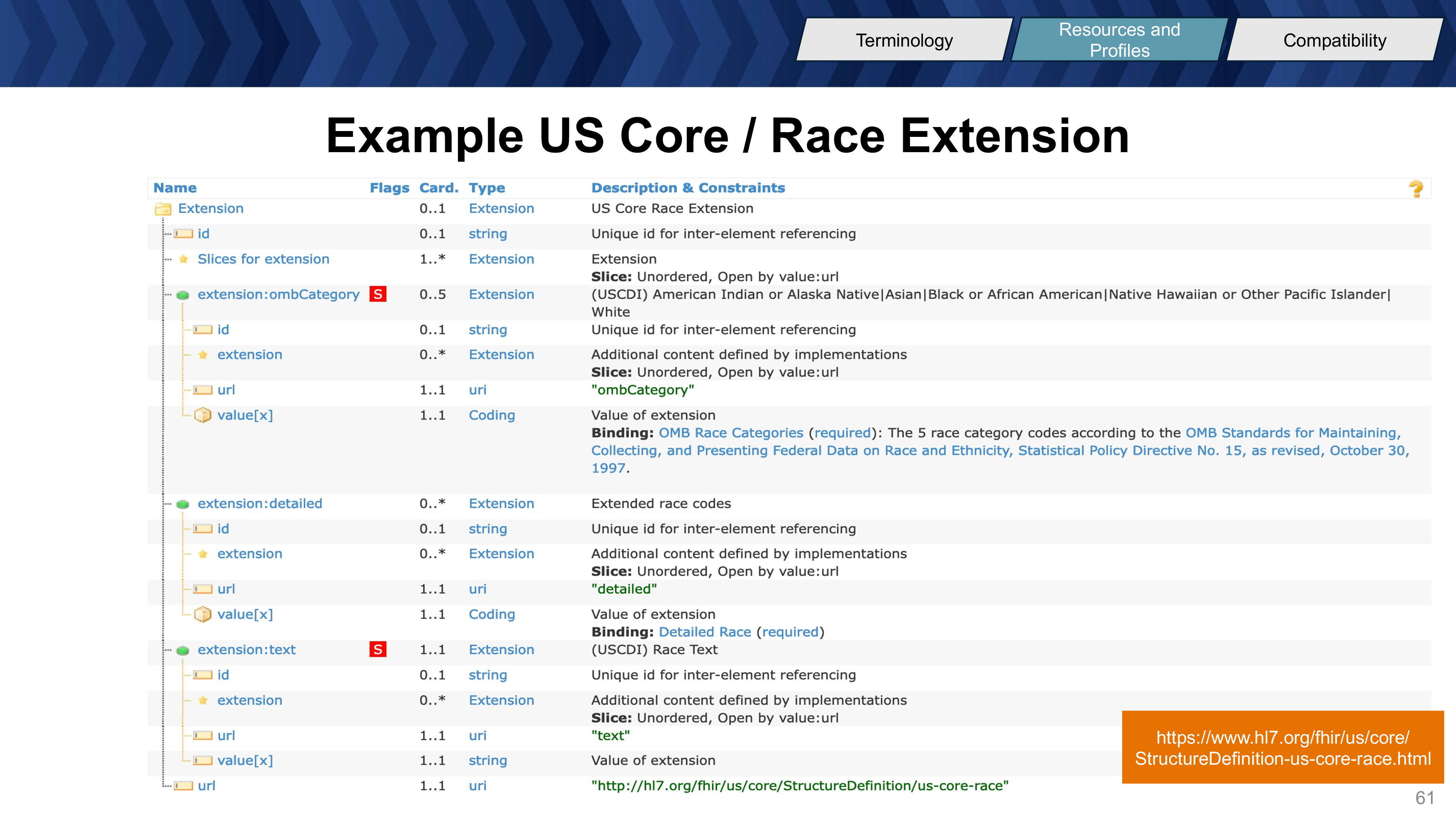Viewport: 1456px width, 819px height.
Task: Click the element icon beside the last url row
Action: click(183, 786)
